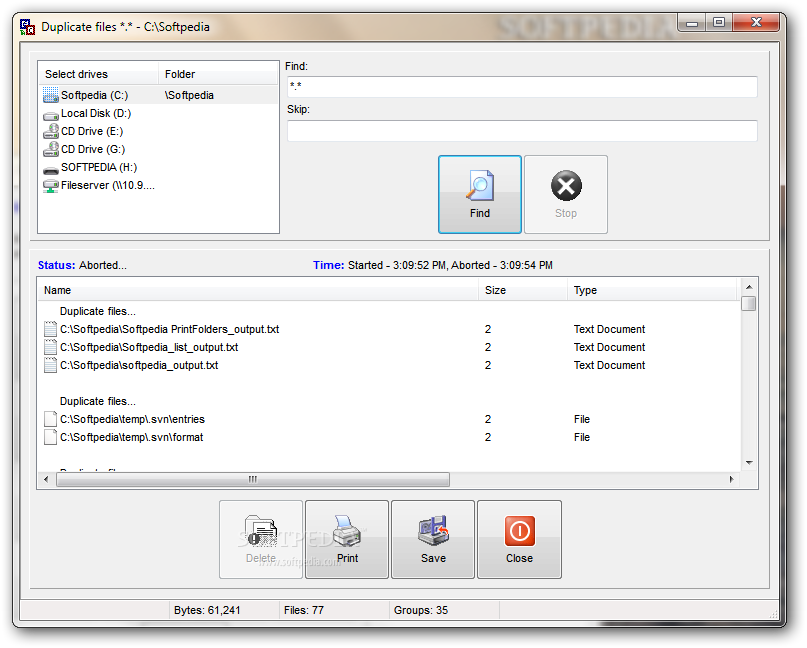Click the red Close button
Image resolution: width=807 pixels, height=648 pixels.
click(x=519, y=539)
